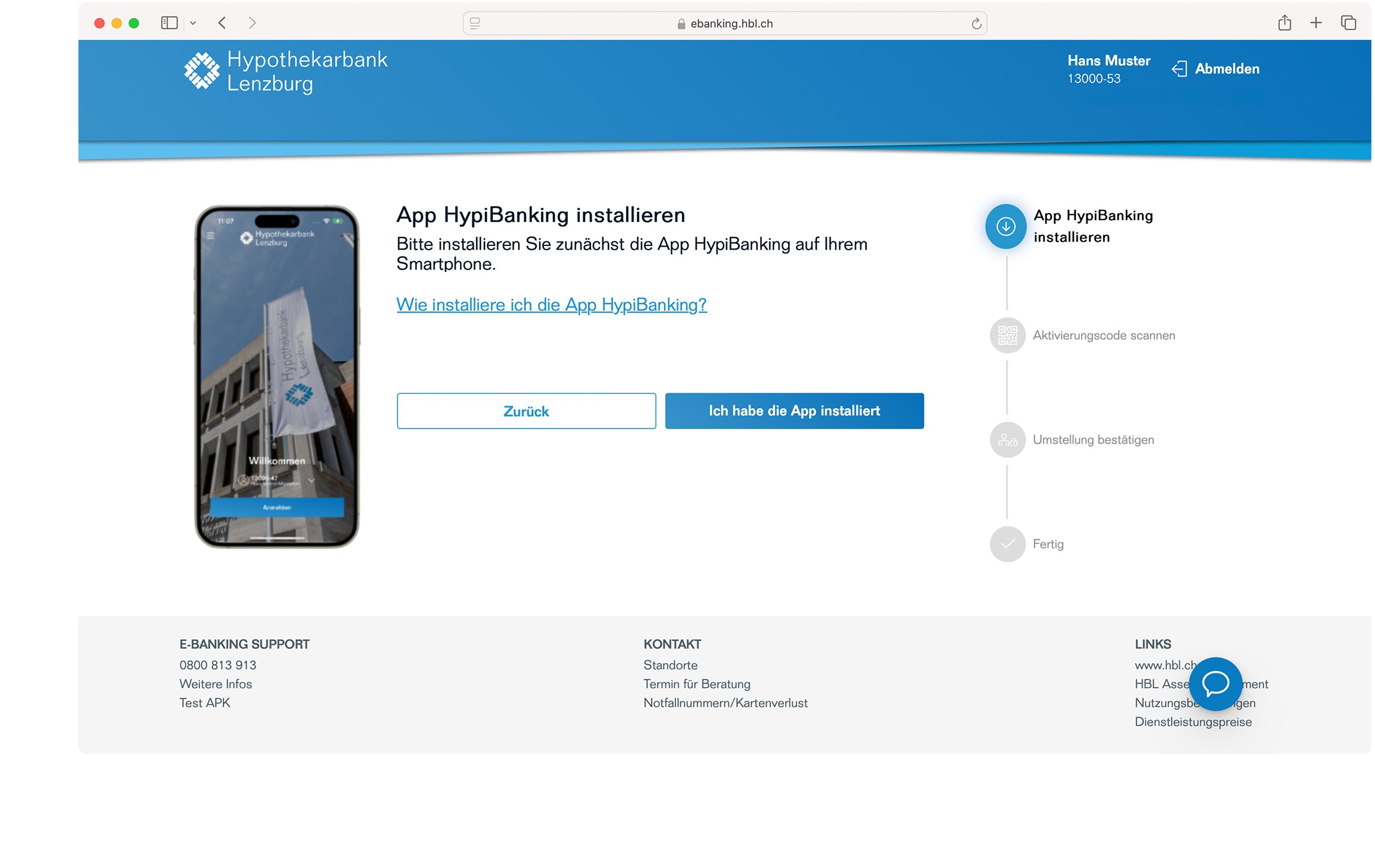Go back with Safari back arrow
Viewport: 1375px width, 868px height.
(x=222, y=23)
